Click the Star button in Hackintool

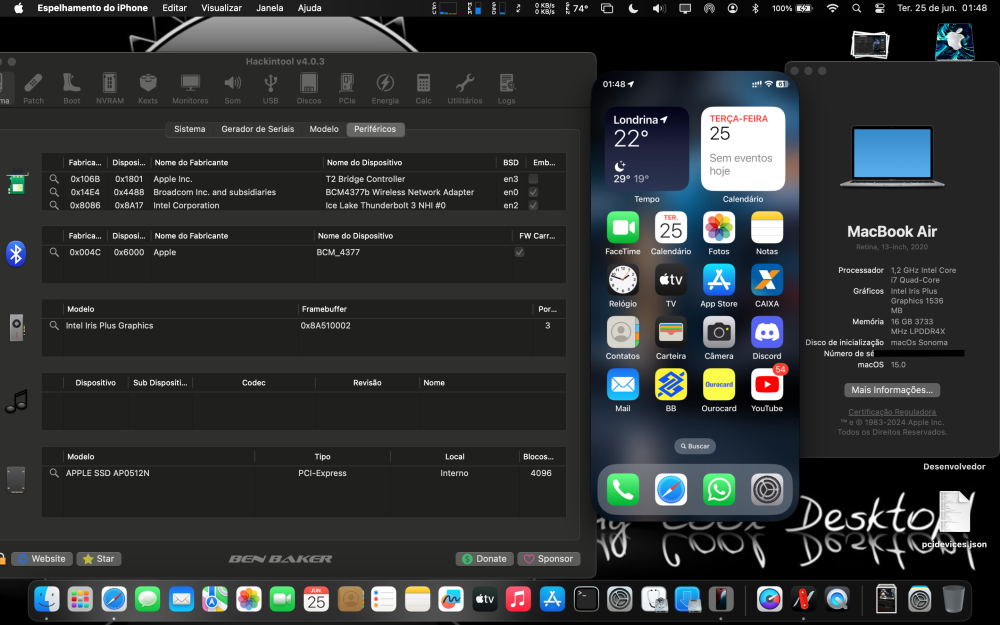[x=99, y=559]
